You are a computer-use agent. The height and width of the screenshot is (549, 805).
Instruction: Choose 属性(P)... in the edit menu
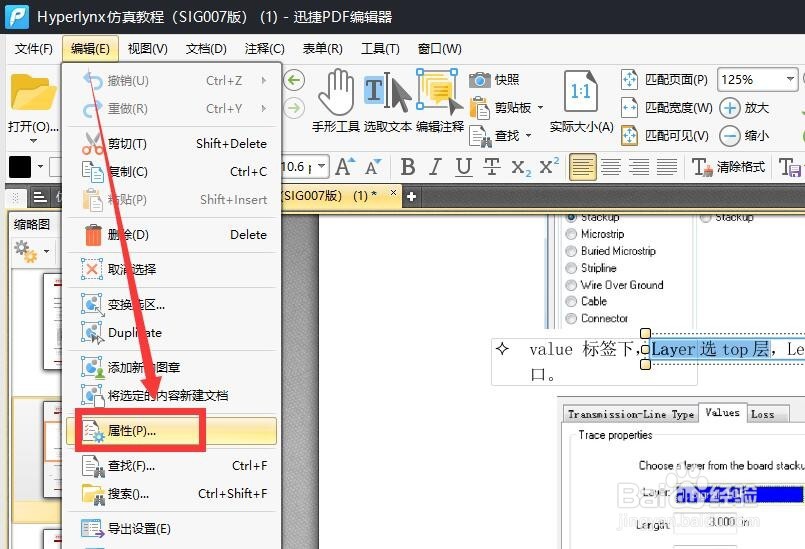(x=171, y=431)
